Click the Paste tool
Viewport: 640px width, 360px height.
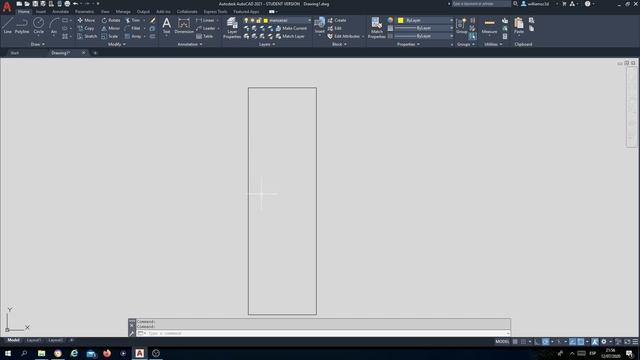pos(519,25)
